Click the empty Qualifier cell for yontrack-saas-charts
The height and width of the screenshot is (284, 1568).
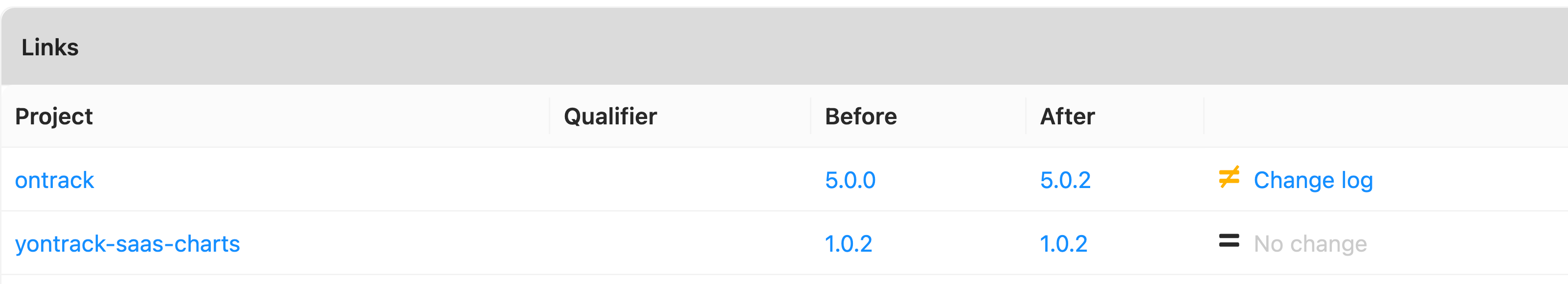coord(679,243)
